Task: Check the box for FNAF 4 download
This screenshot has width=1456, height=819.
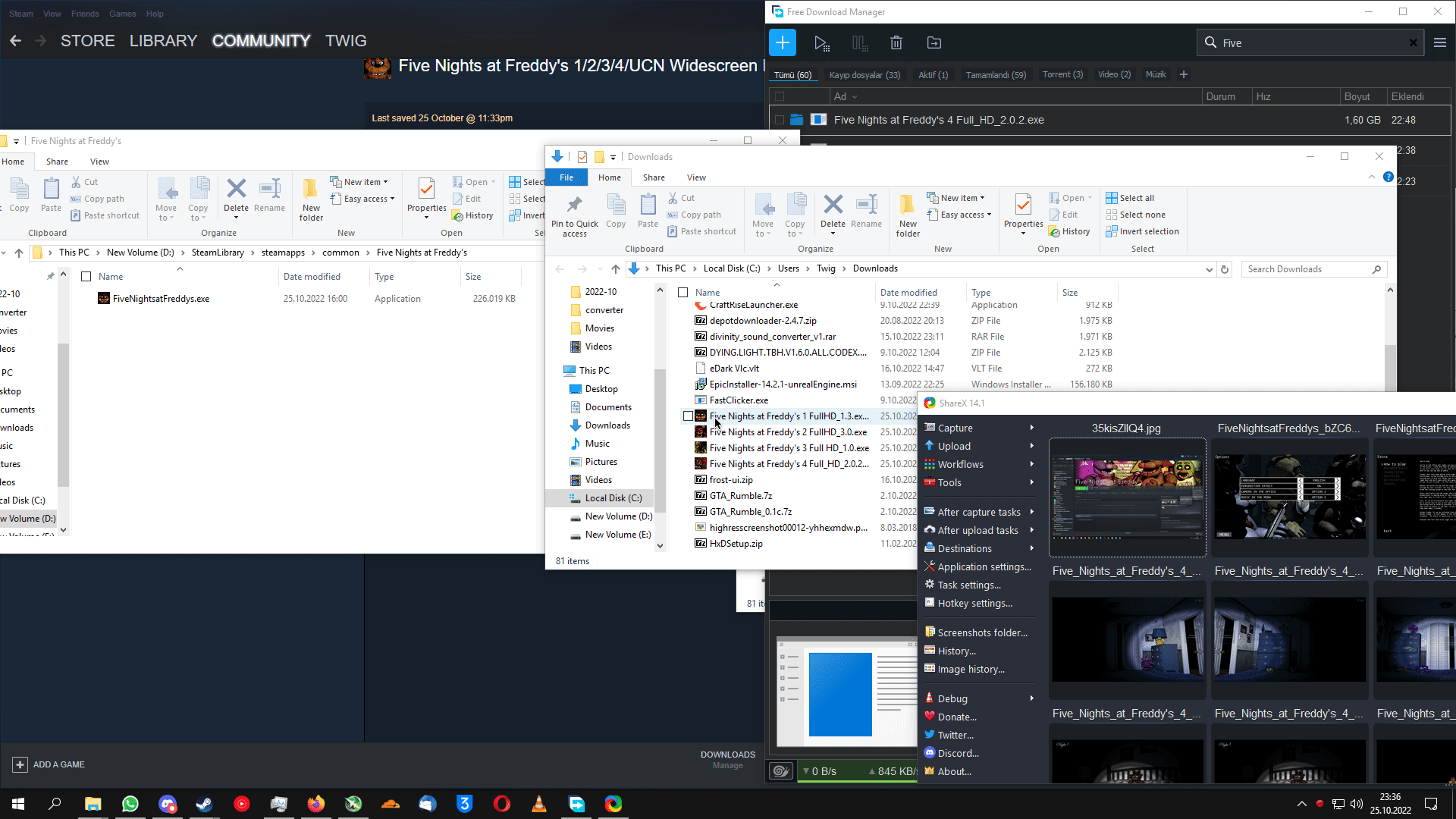Action: [x=780, y=120]
